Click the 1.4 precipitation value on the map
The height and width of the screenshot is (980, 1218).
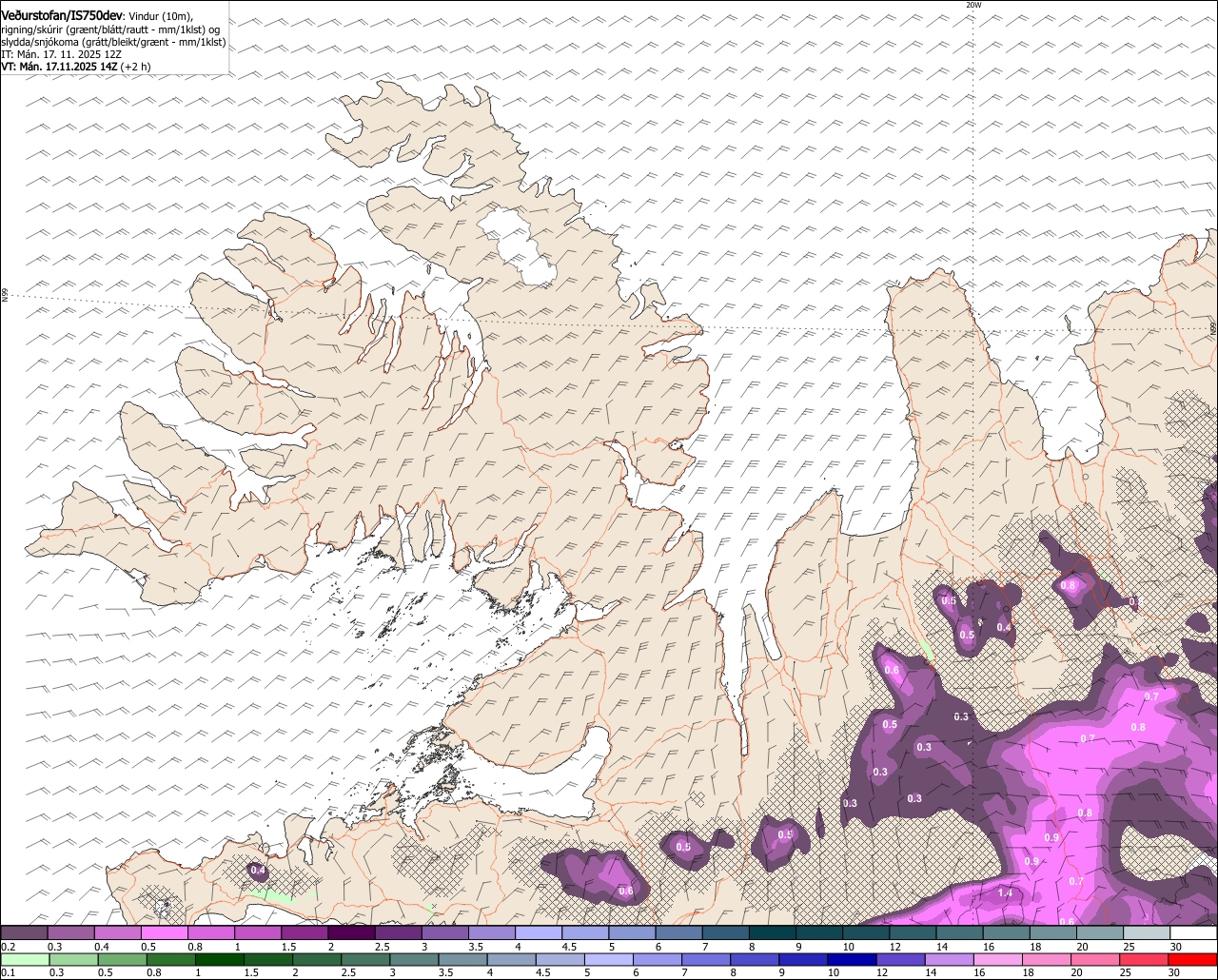(x=1005, y=892)
